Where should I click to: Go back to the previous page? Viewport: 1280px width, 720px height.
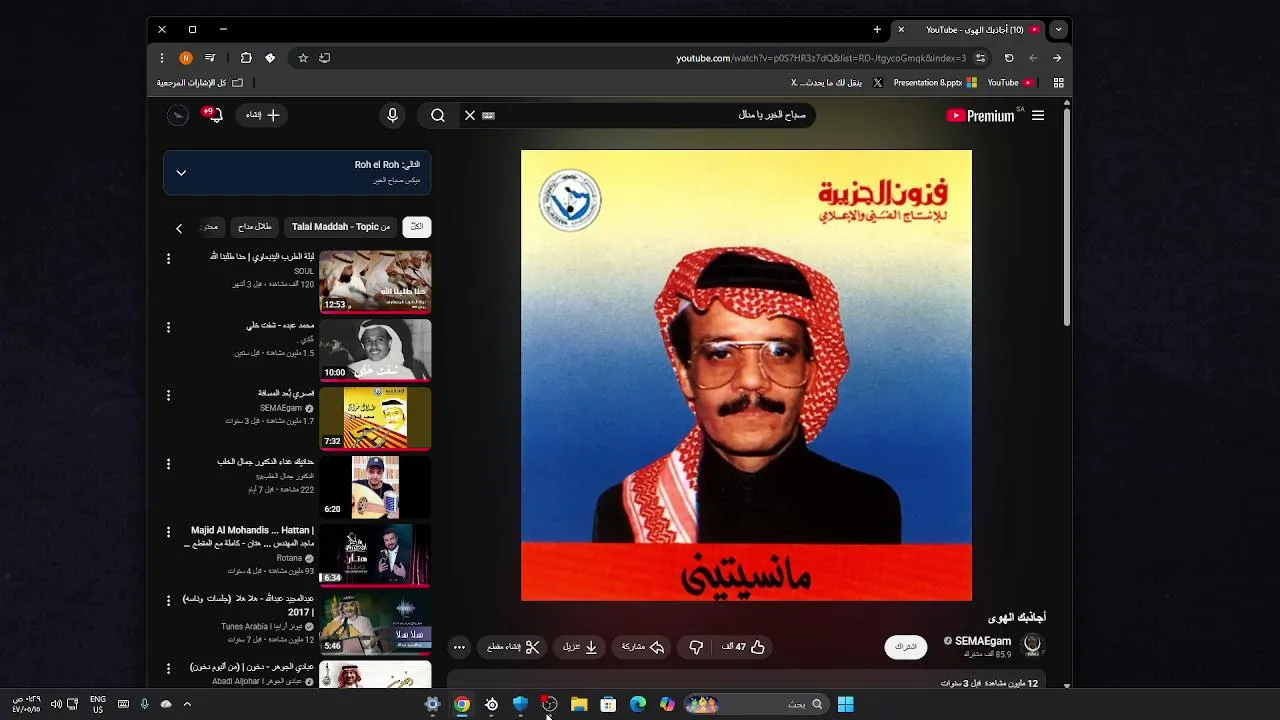tap(1057, 58)
